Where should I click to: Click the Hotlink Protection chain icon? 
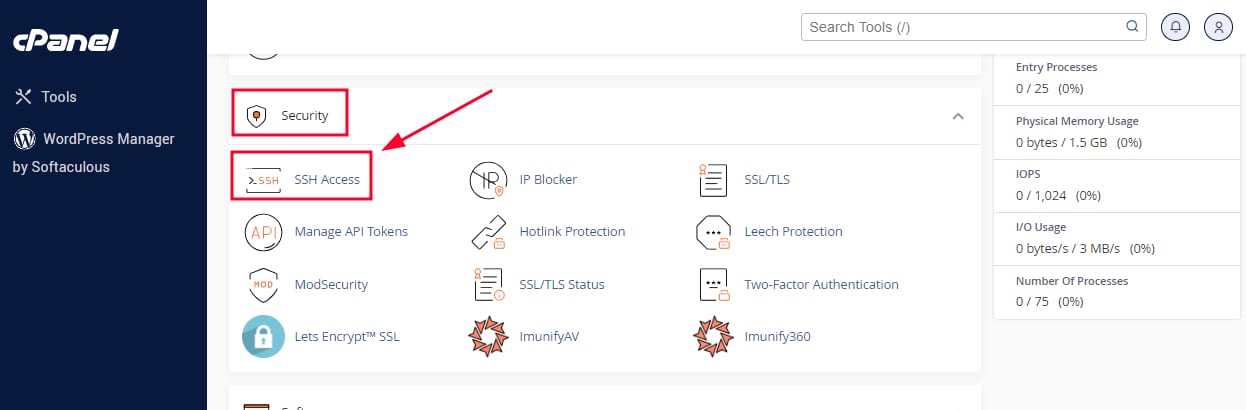pos(489,232)
